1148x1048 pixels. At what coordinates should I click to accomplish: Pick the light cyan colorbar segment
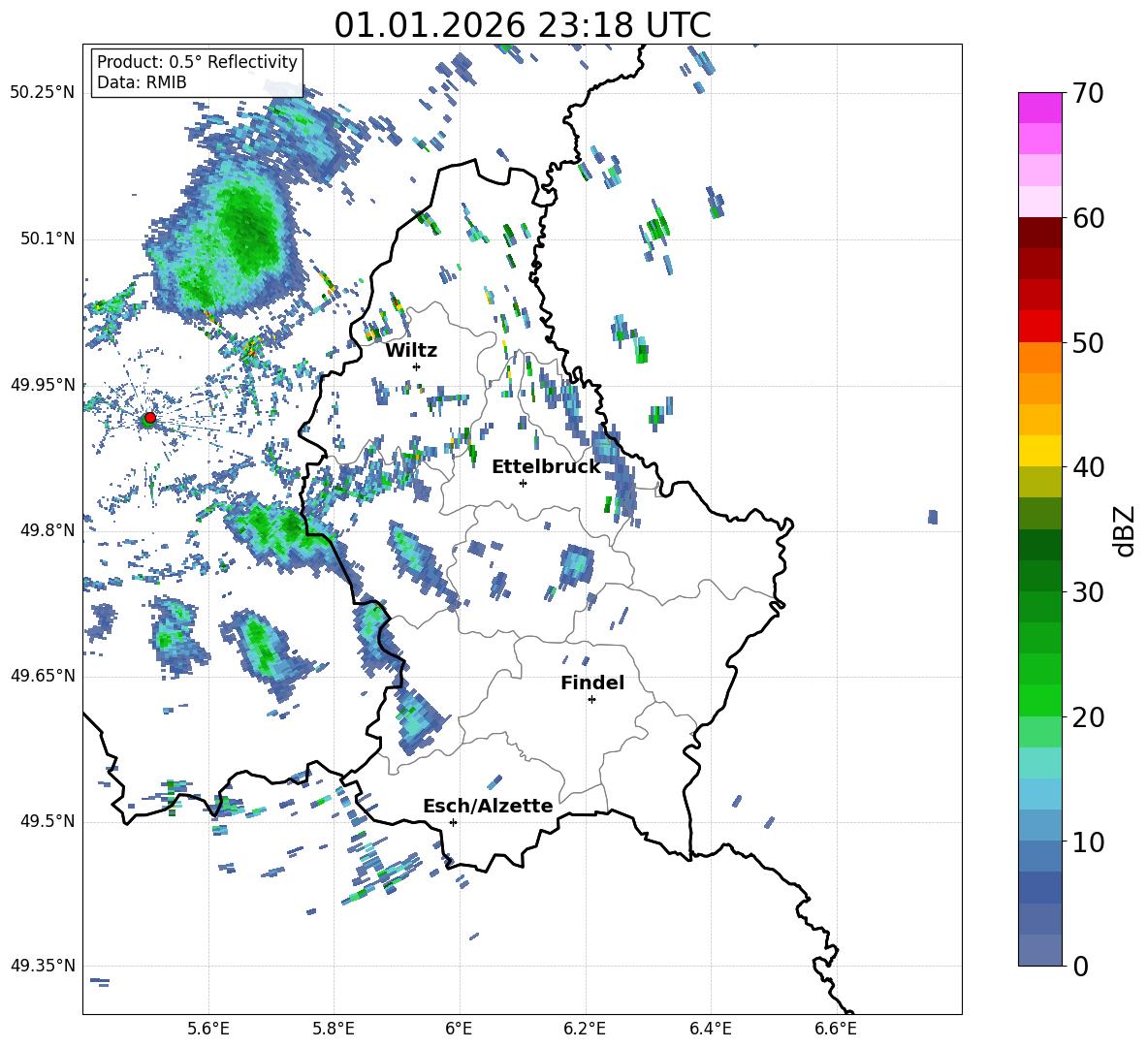[1039, 763]
